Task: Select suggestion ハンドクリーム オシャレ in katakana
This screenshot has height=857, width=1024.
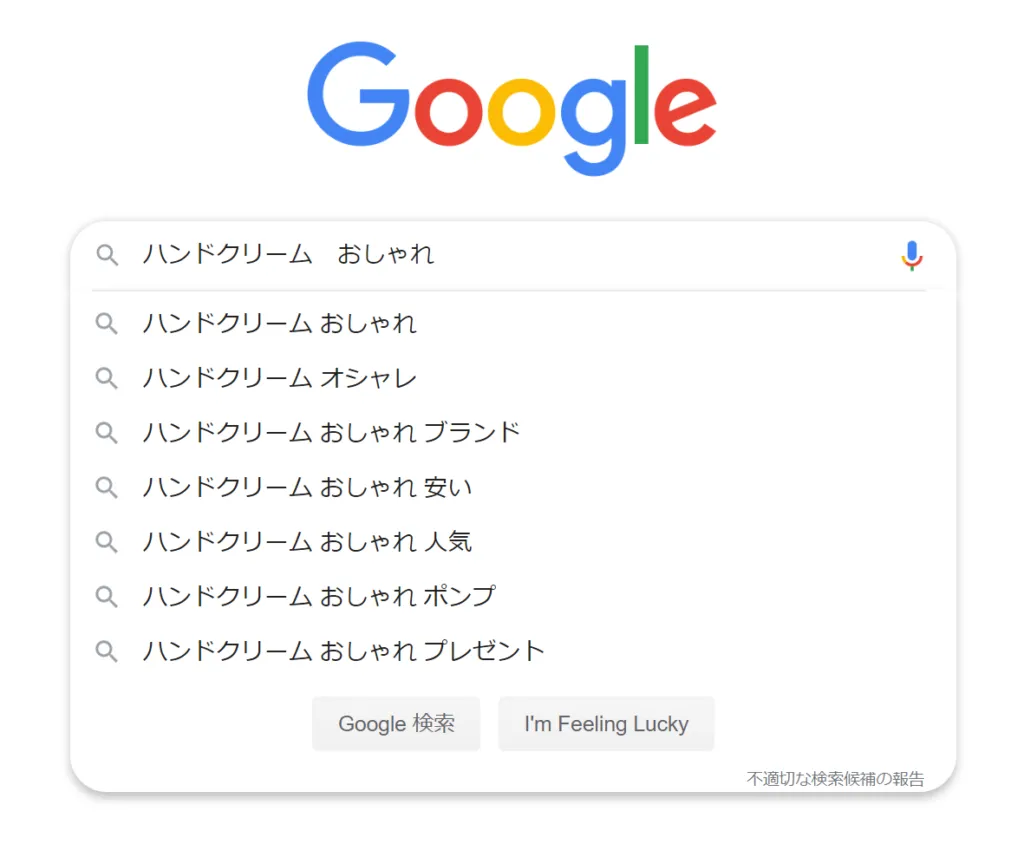Action: click(280, 378)
